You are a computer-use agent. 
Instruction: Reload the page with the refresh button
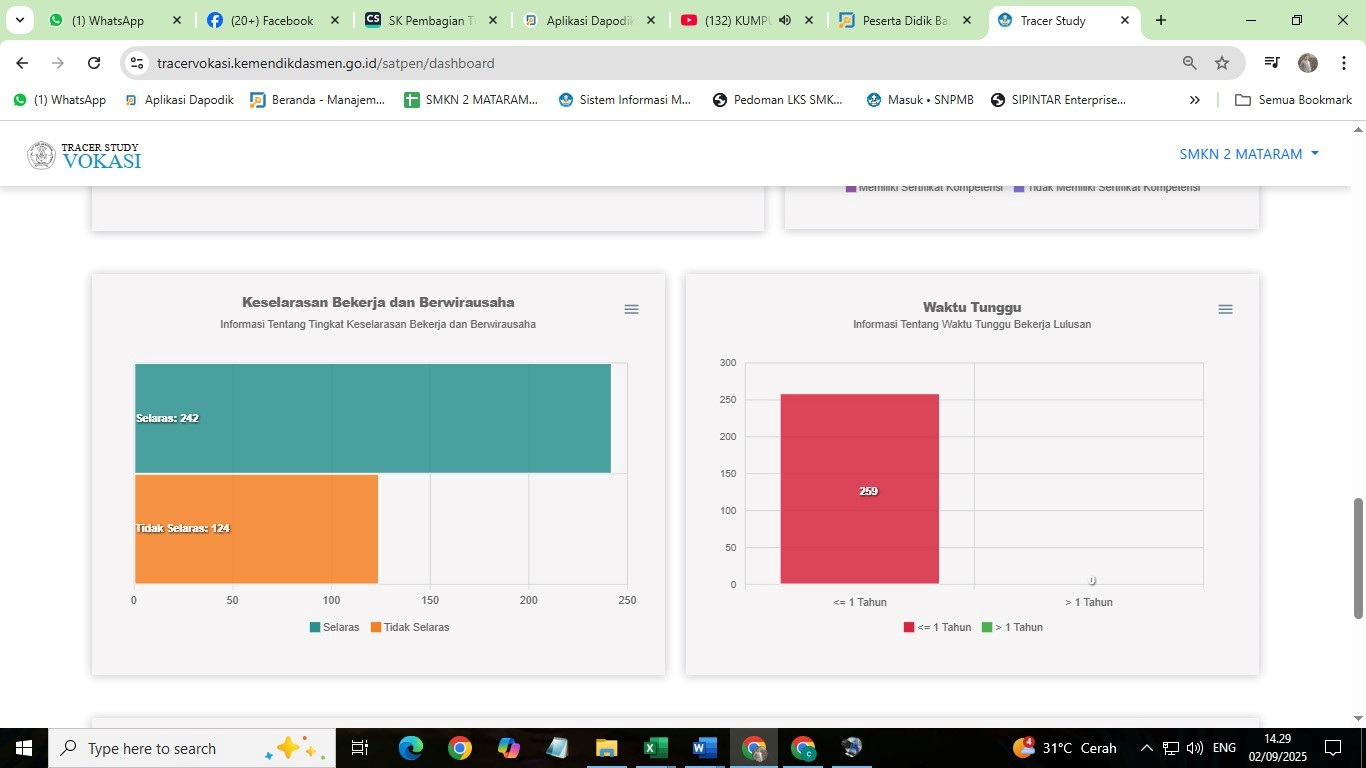tap(94, 63)
